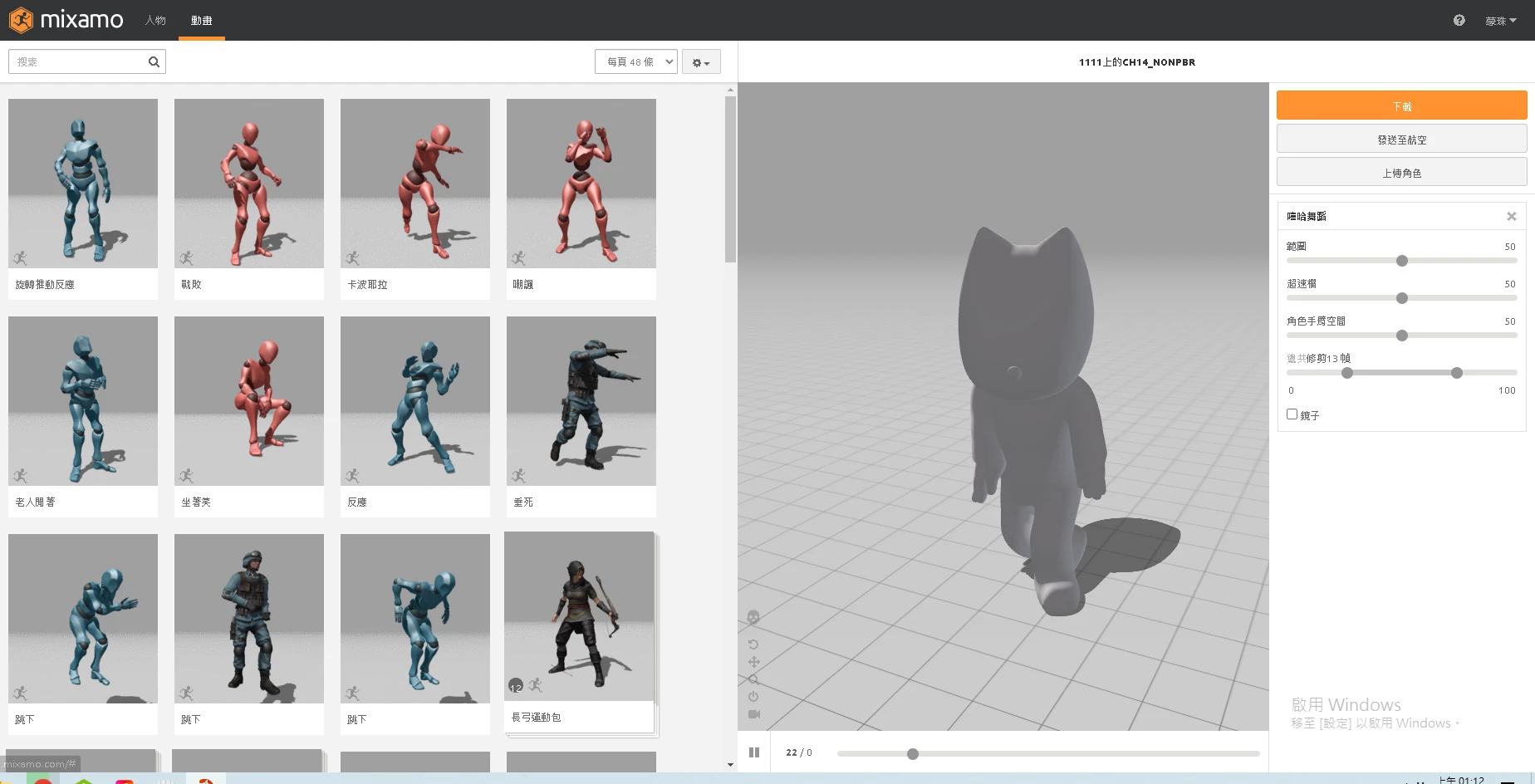Viewport: 1535px width, 784px height.
Task: Click the video camera icon in viewport
Action: 753,714
